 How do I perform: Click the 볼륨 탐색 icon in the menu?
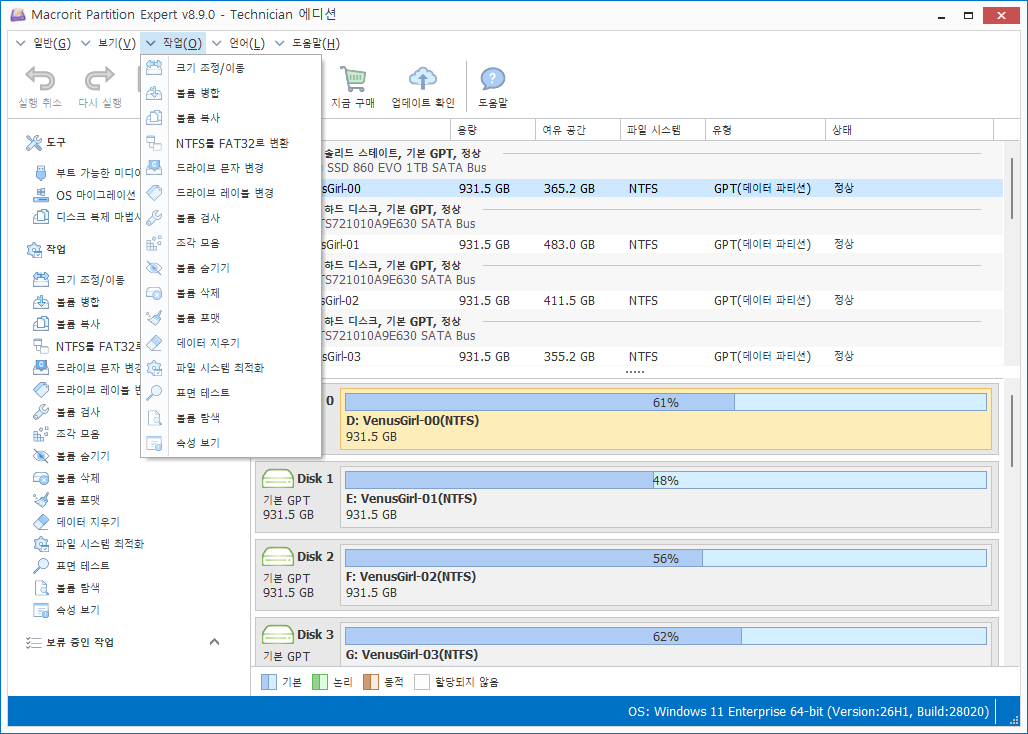click(x=154, y=417)
